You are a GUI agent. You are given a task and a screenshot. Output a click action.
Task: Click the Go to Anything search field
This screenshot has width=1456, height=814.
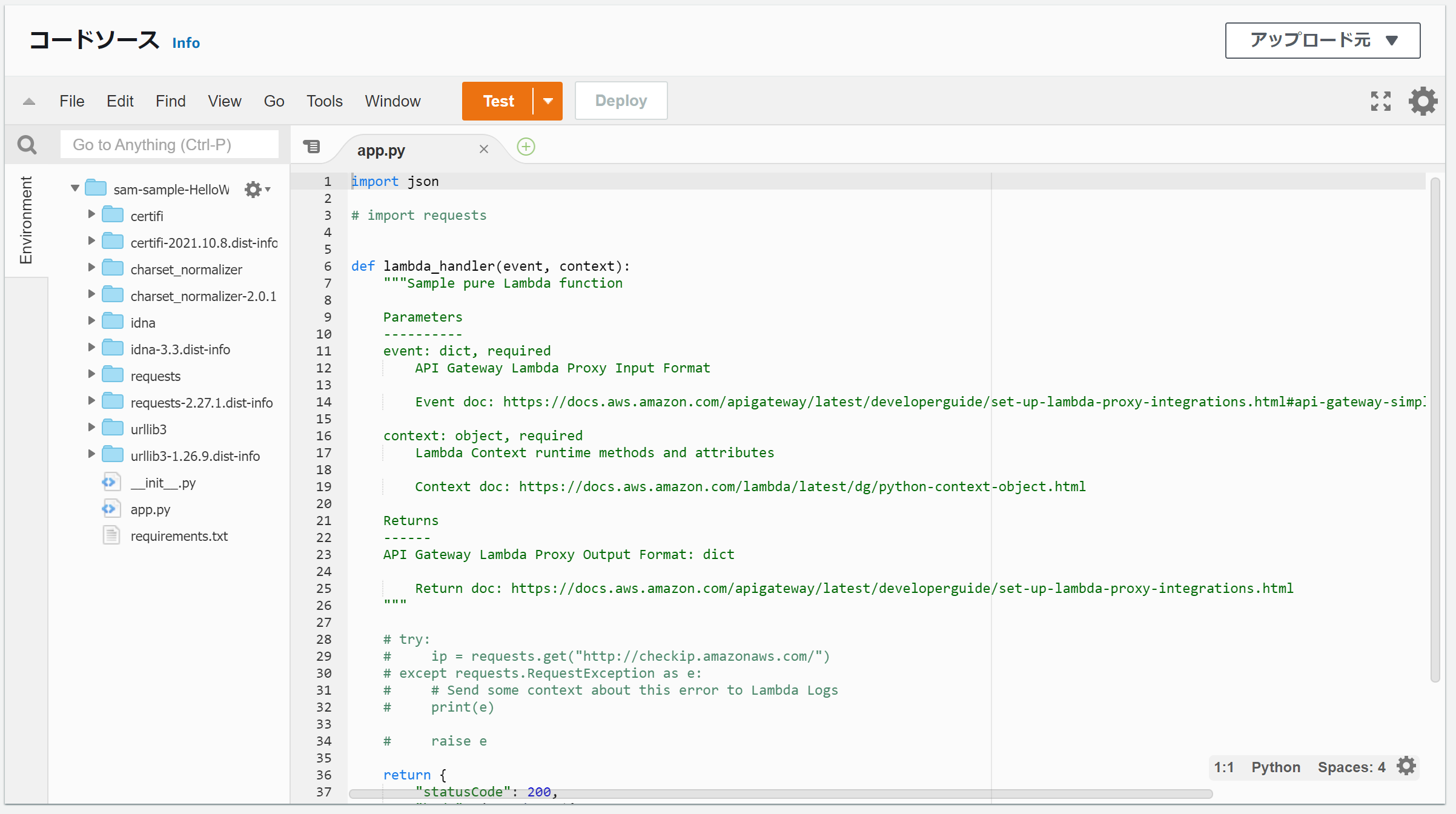coord(170,144)
